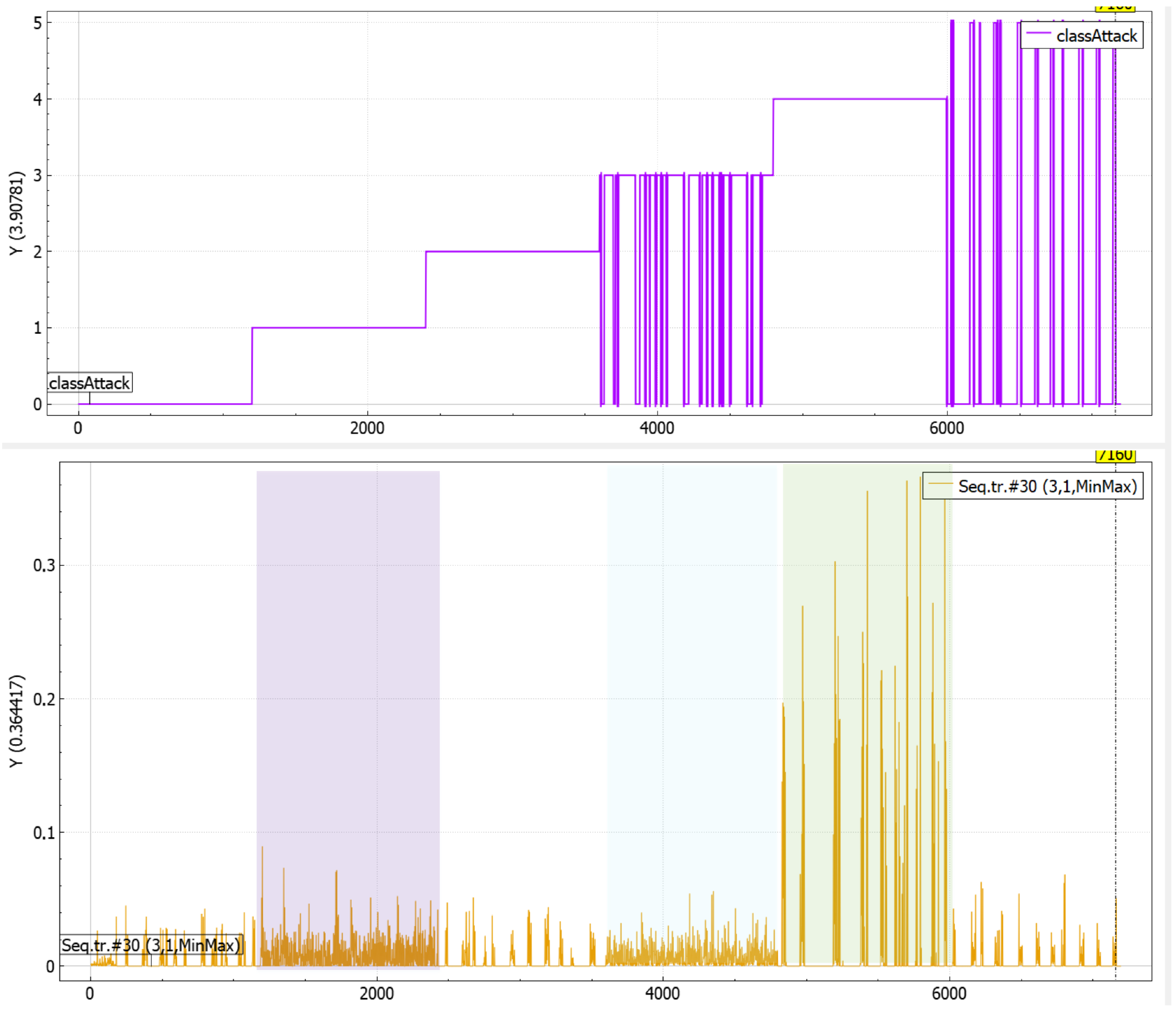Click the 4000 tick label on top x-axis
The height and width of the screenshot is (1014, 1176).
pos(657,428)
